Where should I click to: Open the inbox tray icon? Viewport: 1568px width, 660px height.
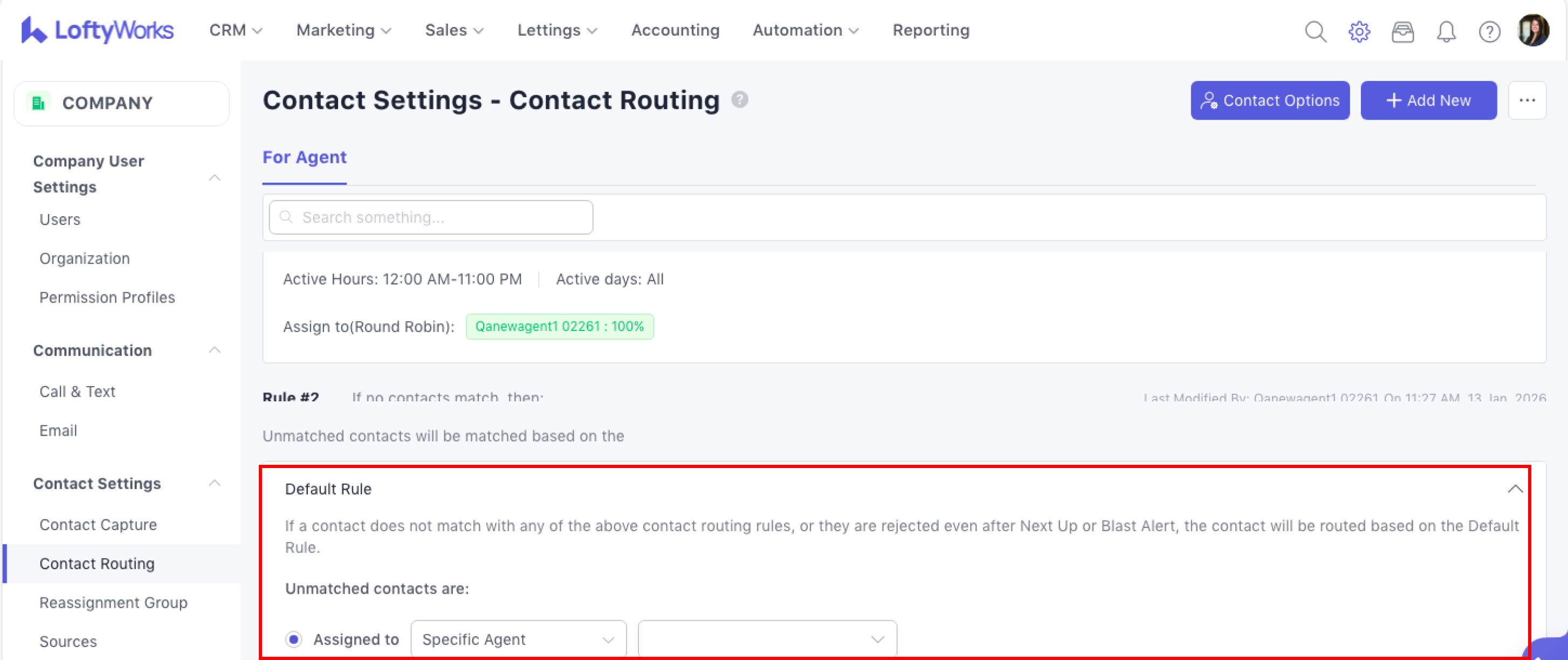point(1402,31)
